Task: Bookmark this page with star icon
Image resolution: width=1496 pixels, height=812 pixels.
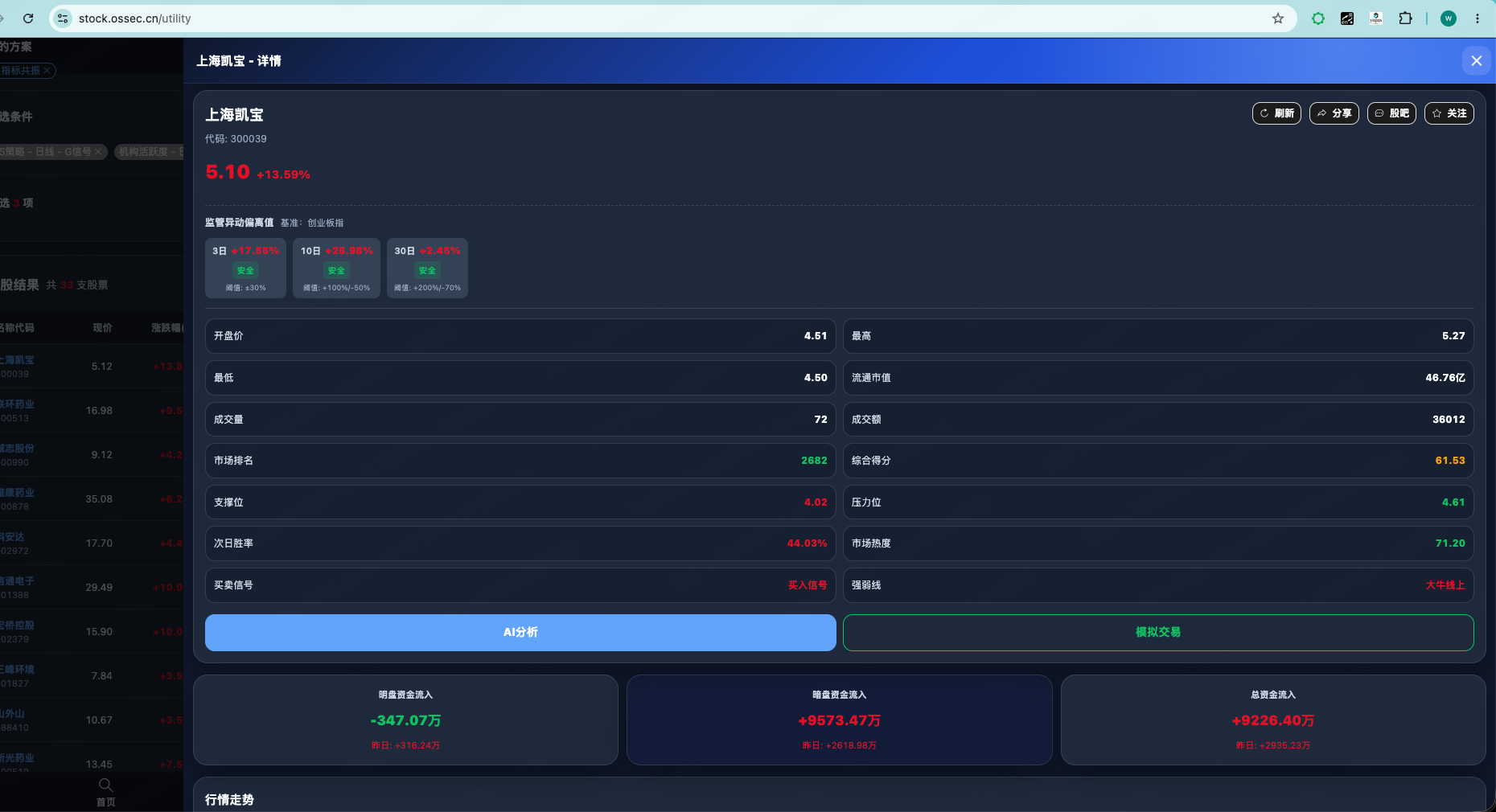Action: pos(1278,18)
